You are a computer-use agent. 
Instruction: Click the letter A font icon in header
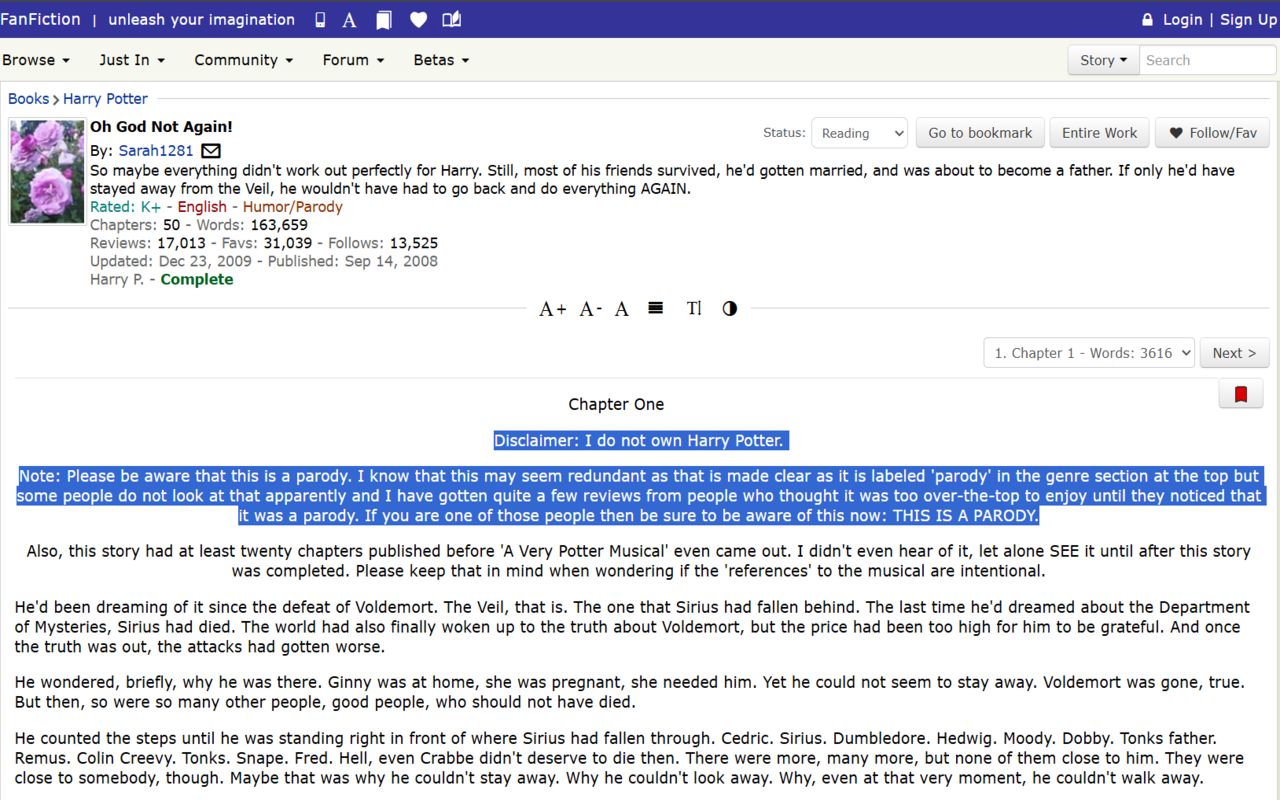click(350, 20)
